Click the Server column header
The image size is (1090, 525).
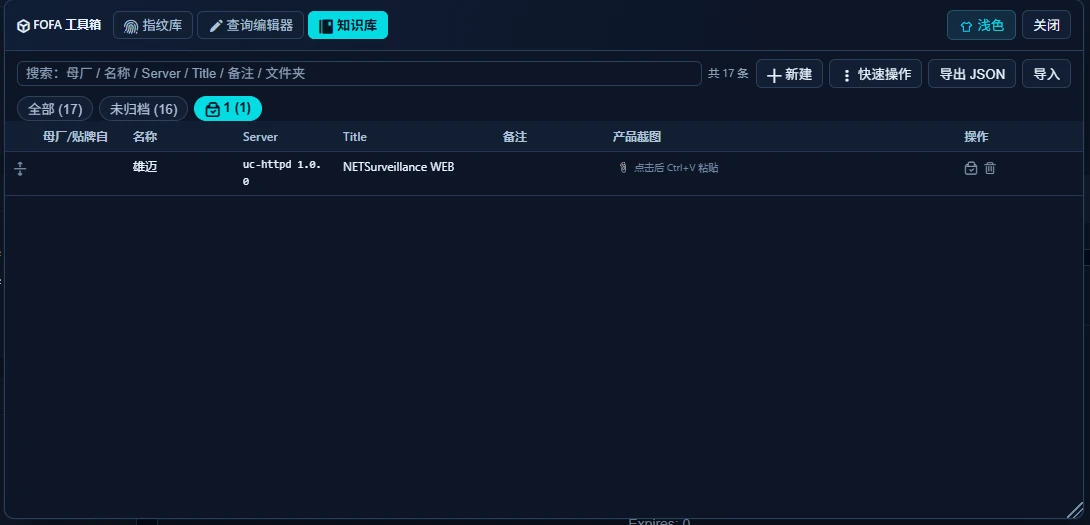coord(260,137)
